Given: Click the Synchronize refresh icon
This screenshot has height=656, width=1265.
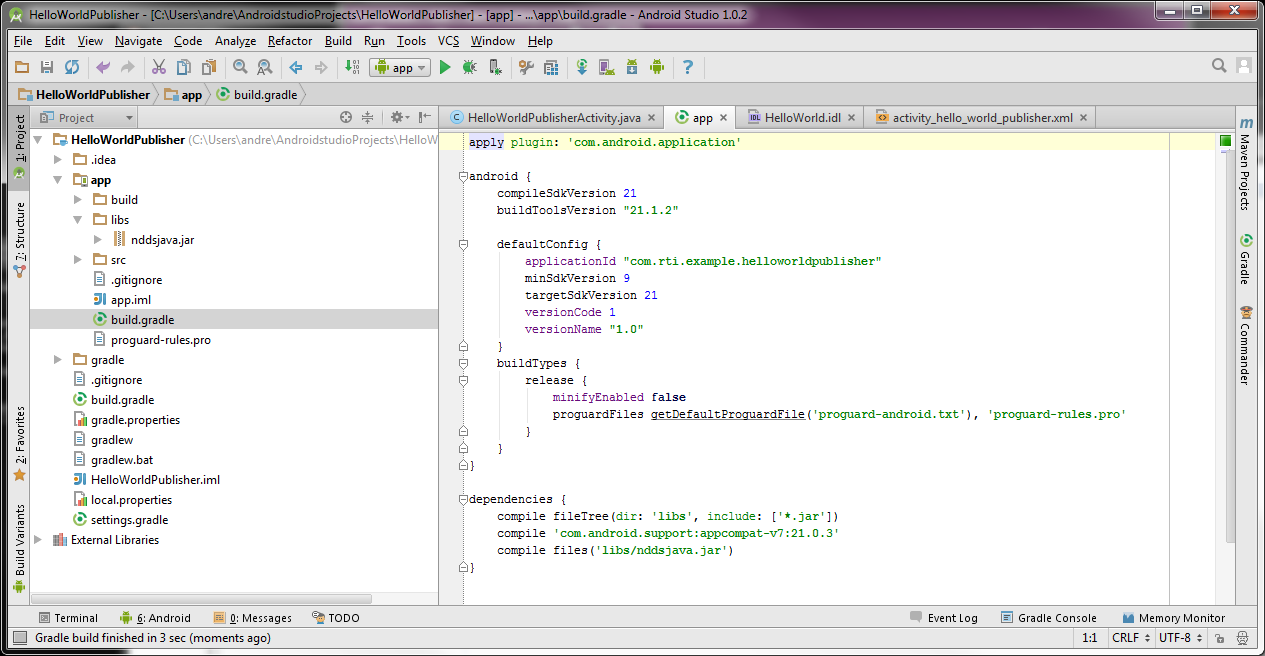Looking at the screenshot, I should [x=72, y=67].
